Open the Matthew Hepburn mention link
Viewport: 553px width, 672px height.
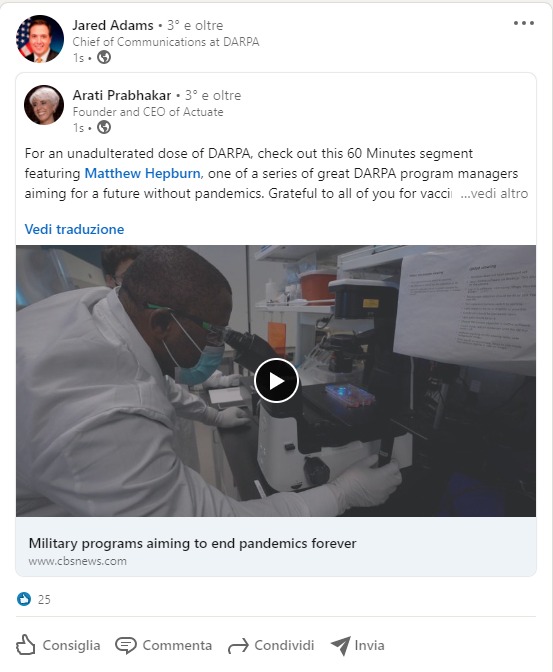(x=142, y=173)
